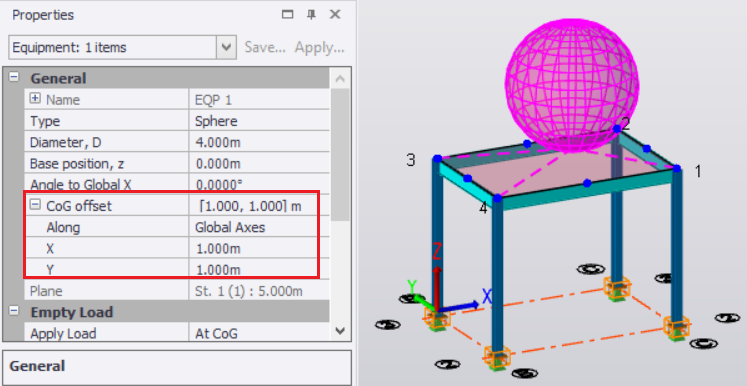Collapse the Empty Load section

point(14,311)
